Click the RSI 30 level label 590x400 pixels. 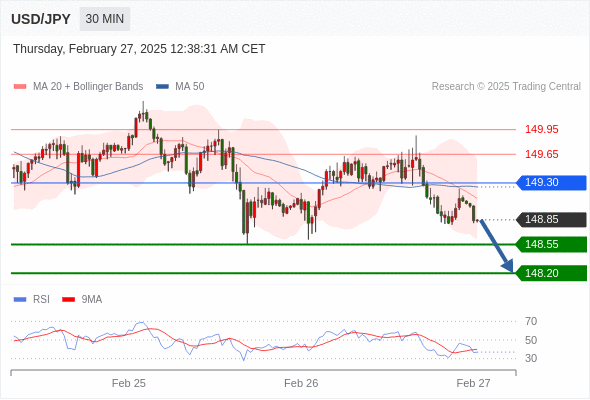[531, 358]
